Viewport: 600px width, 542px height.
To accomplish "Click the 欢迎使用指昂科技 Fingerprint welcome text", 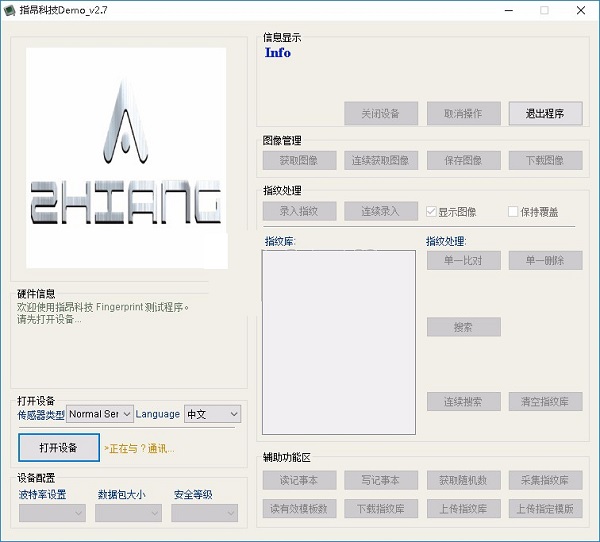I will 103,307.
